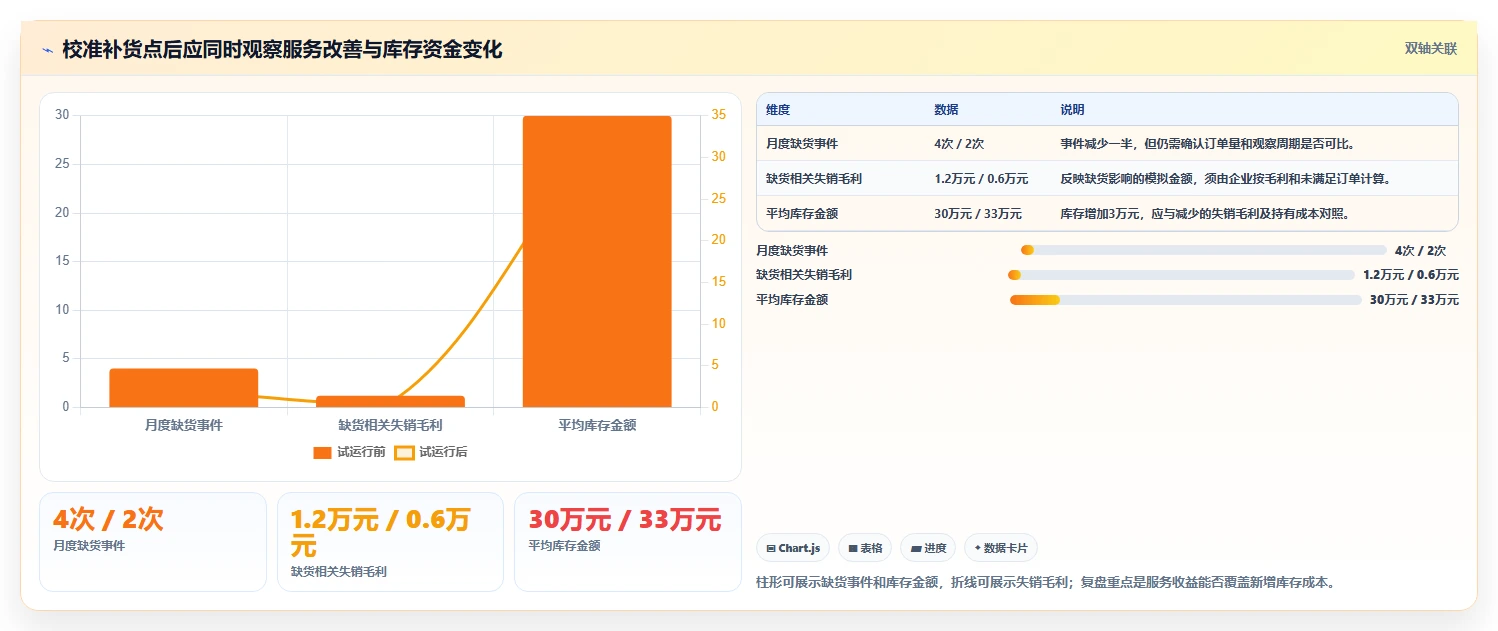Click the 月度缺货事件 bar in chart
Viewport: 1498px width, 631px height.
coord(184,388)
